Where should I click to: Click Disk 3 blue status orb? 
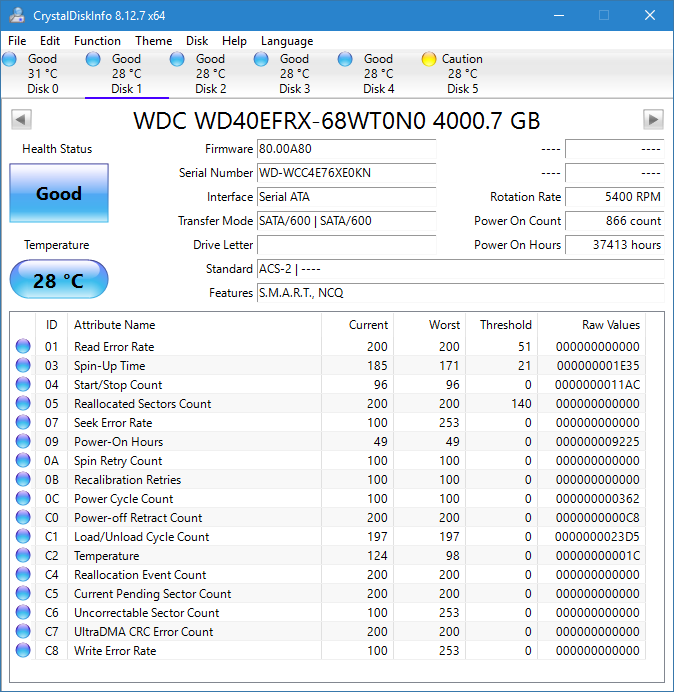(261, 59)
